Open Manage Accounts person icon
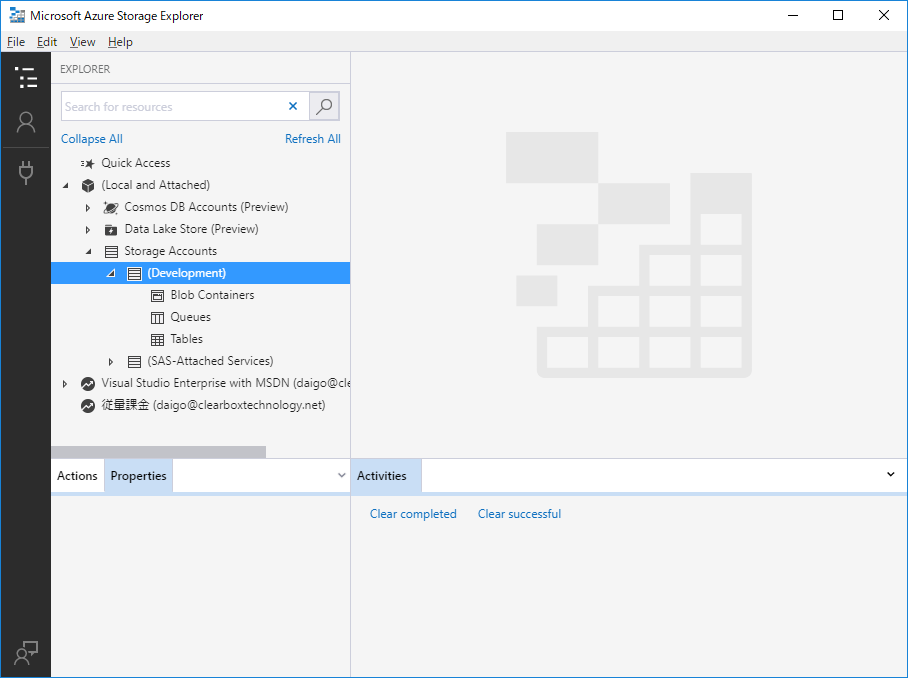Image resolution: width=908 pixels, height=678 pixels. 26,122
